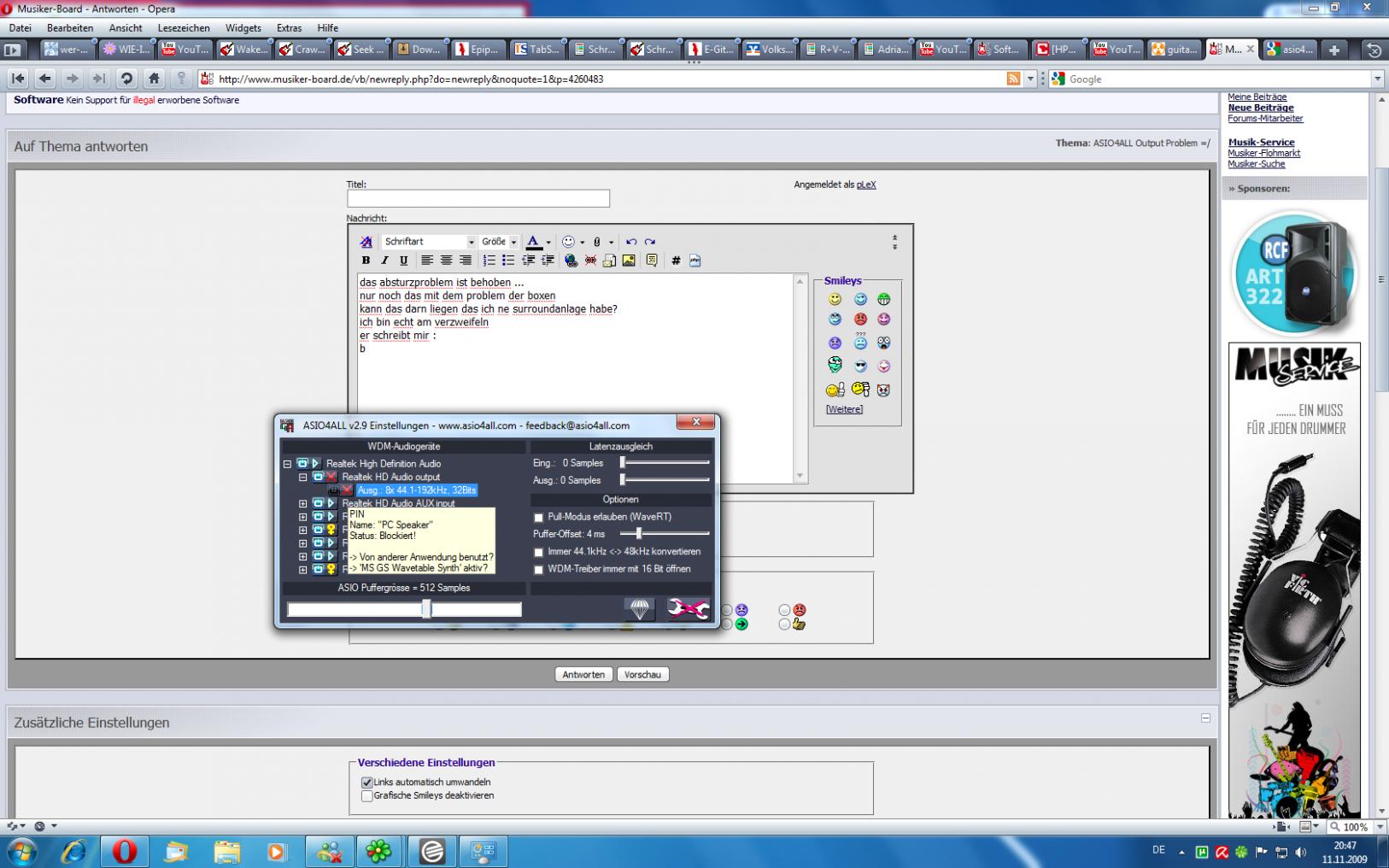Collapse Realtek High Definition Audio tree node

tap(287, 464)
